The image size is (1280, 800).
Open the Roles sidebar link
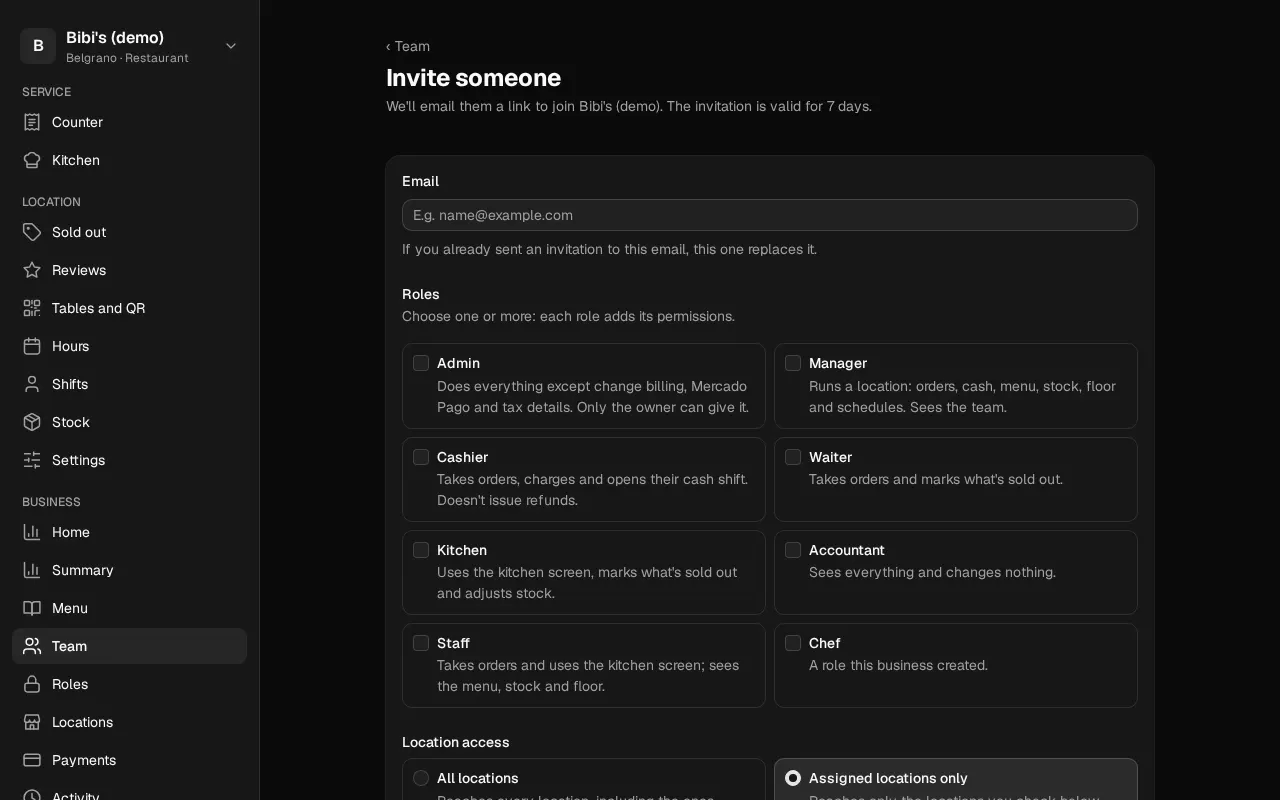click(129, 684)
